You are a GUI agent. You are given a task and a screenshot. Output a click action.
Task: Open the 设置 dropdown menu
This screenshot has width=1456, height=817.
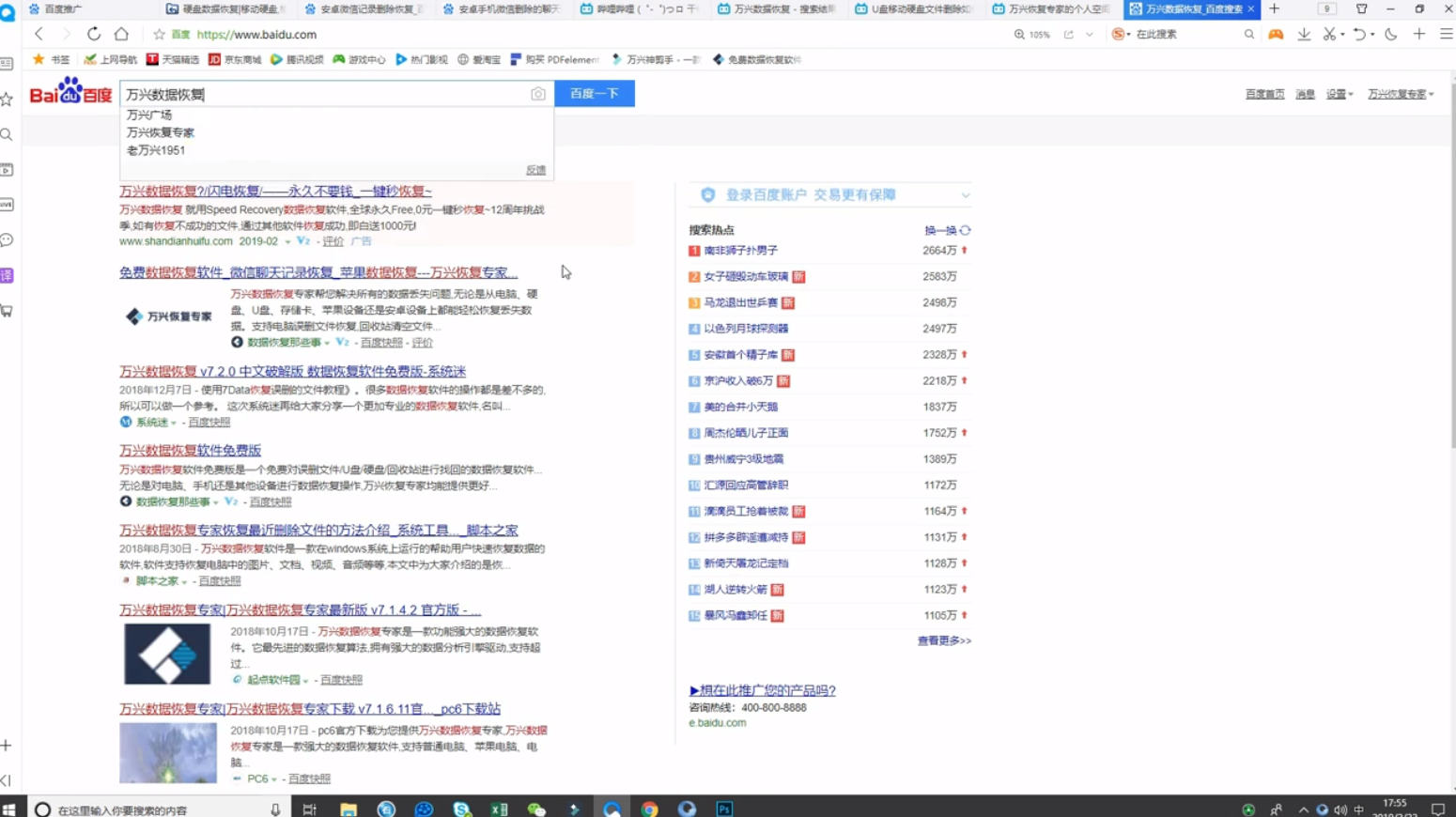pyautogui.click(x=1340, y=94)
